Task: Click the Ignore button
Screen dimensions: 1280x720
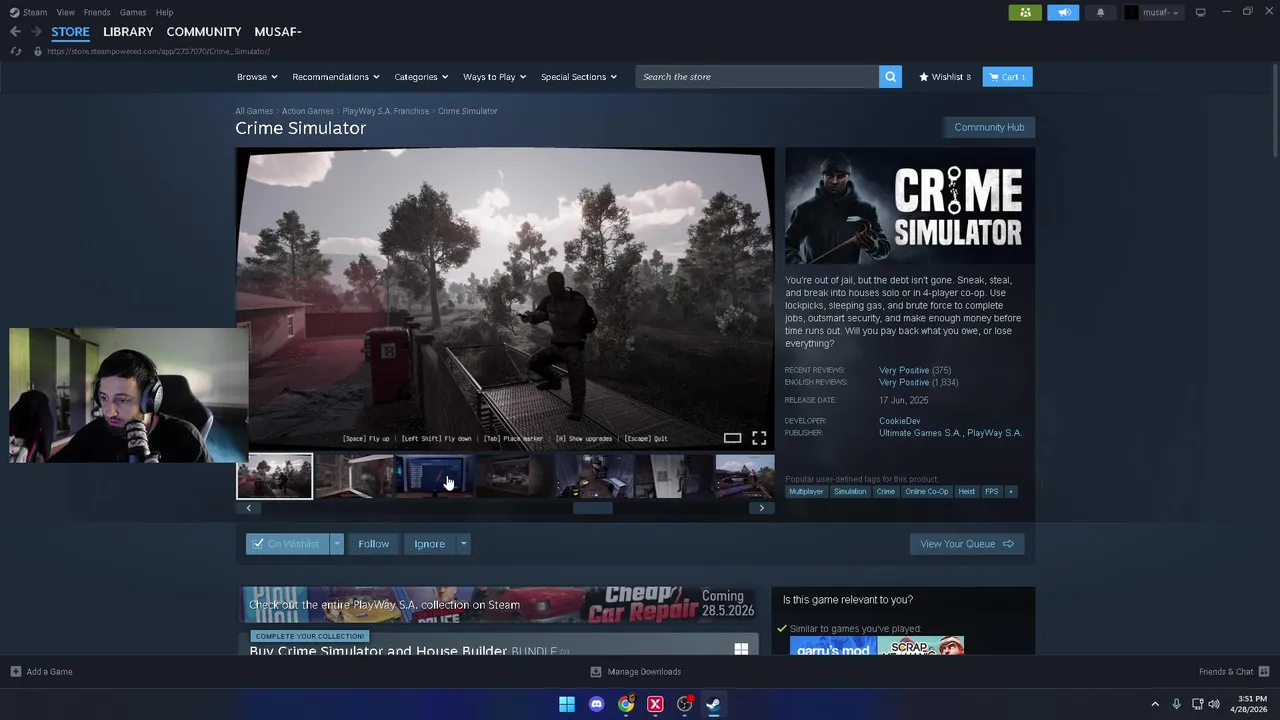Action: click(430, 544)
